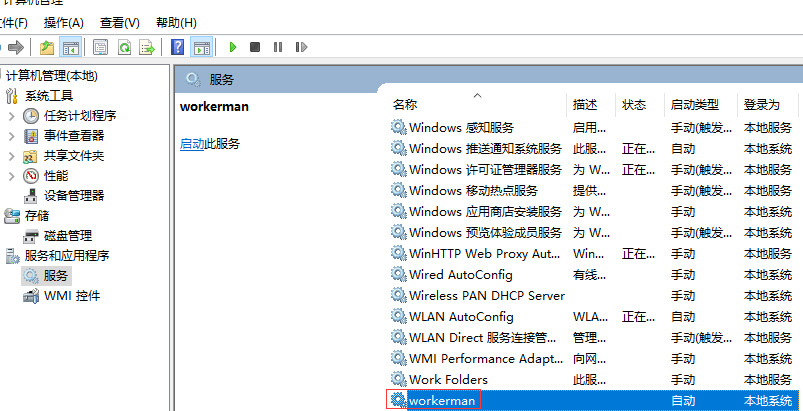Image resolution: width=803 pixels, height=411 pixels.
Task: Click the 启动 link to start workerman
Action: coord(192,144)
